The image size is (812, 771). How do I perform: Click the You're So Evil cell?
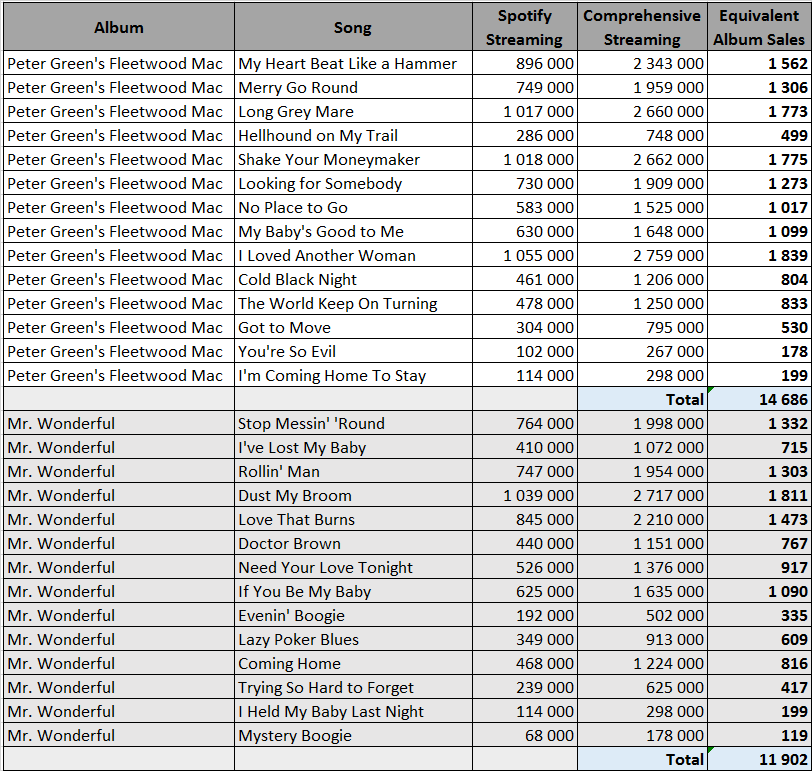click(353, 351)
